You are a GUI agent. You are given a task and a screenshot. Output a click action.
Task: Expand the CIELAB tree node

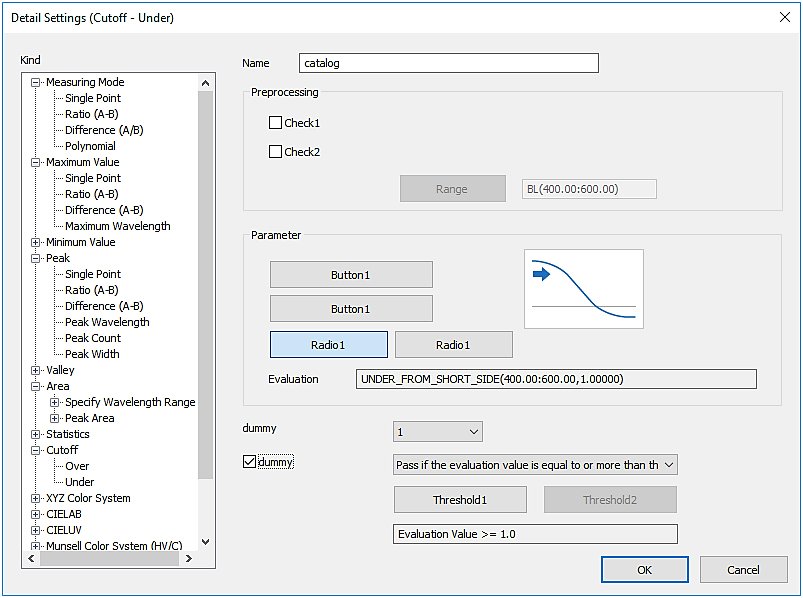[35, 514]
